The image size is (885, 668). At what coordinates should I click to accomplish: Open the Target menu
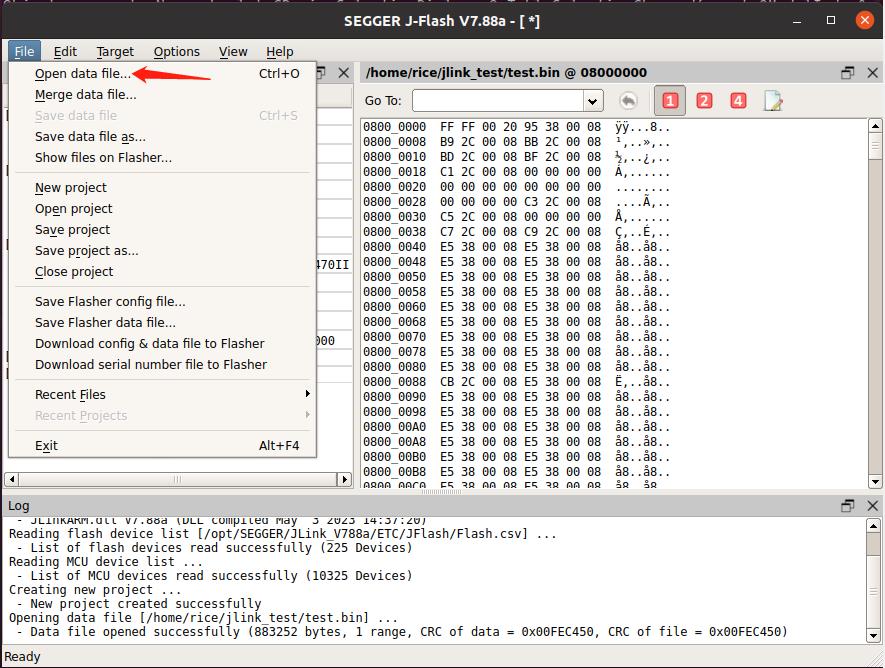tap(115, 51)
